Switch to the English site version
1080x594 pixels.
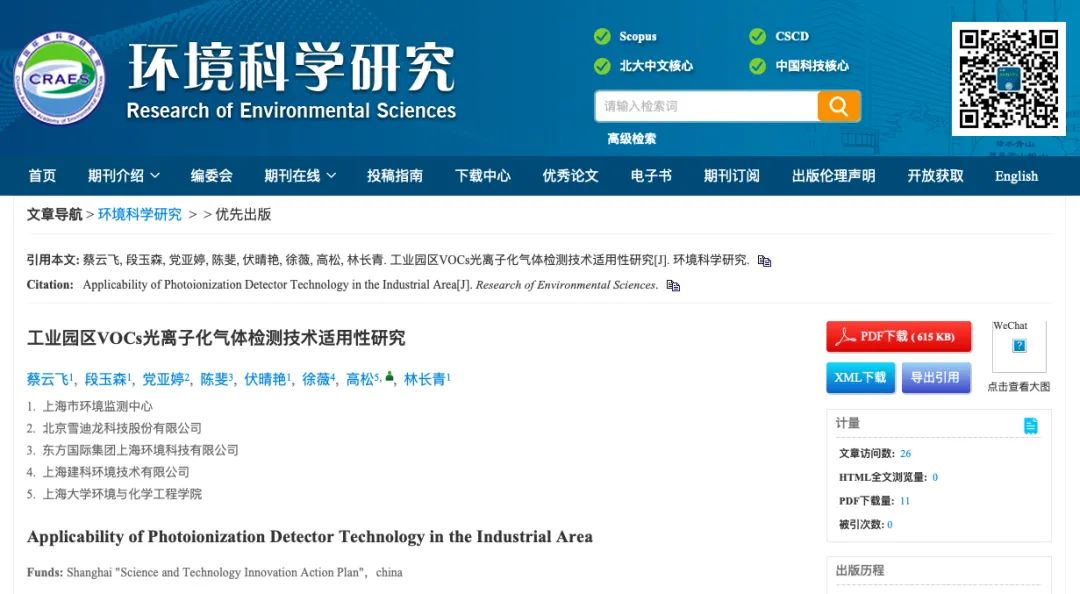click(1016, 176)
